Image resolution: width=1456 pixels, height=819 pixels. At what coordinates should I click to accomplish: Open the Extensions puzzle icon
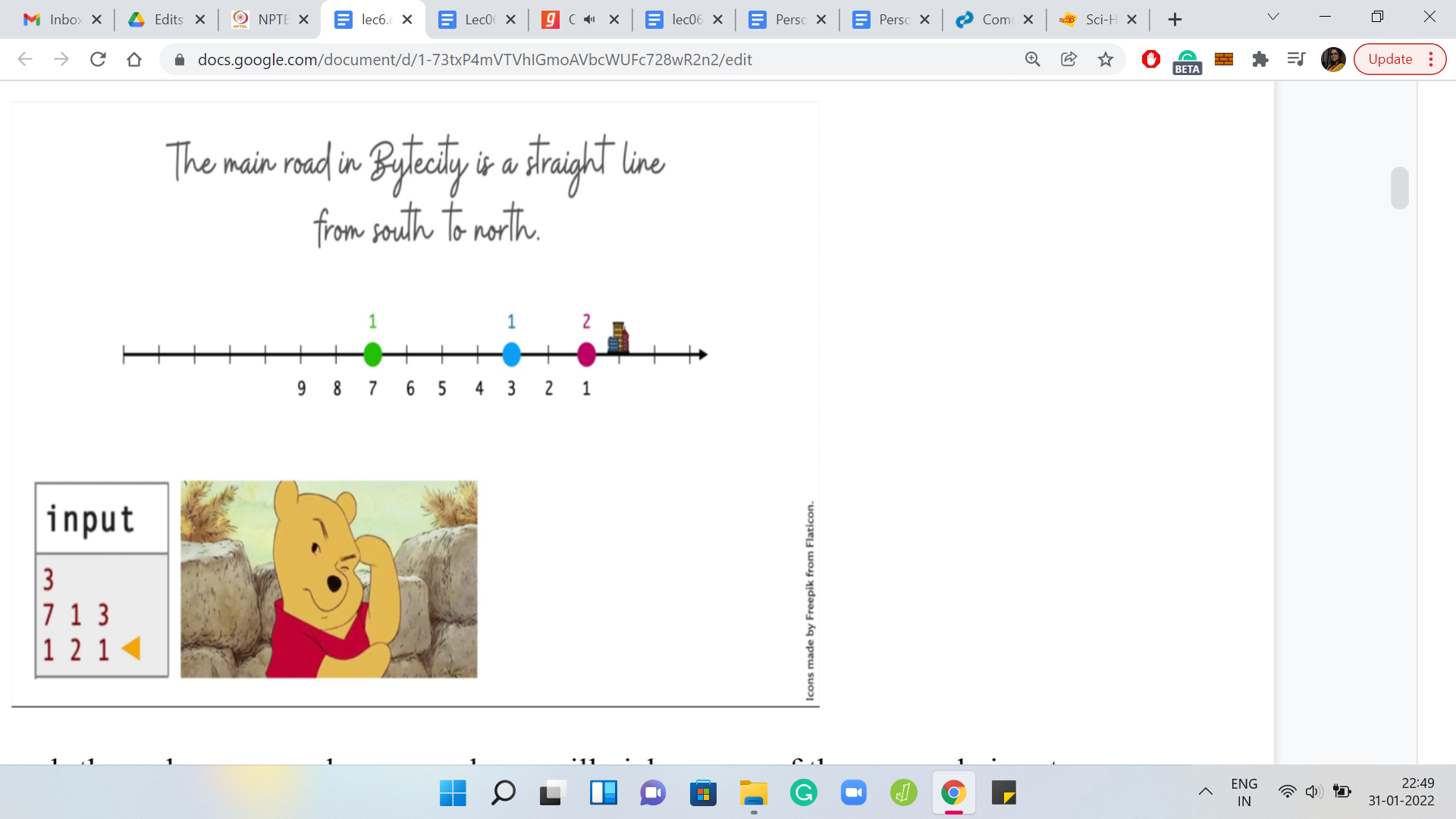click(x=1260, y=59)
